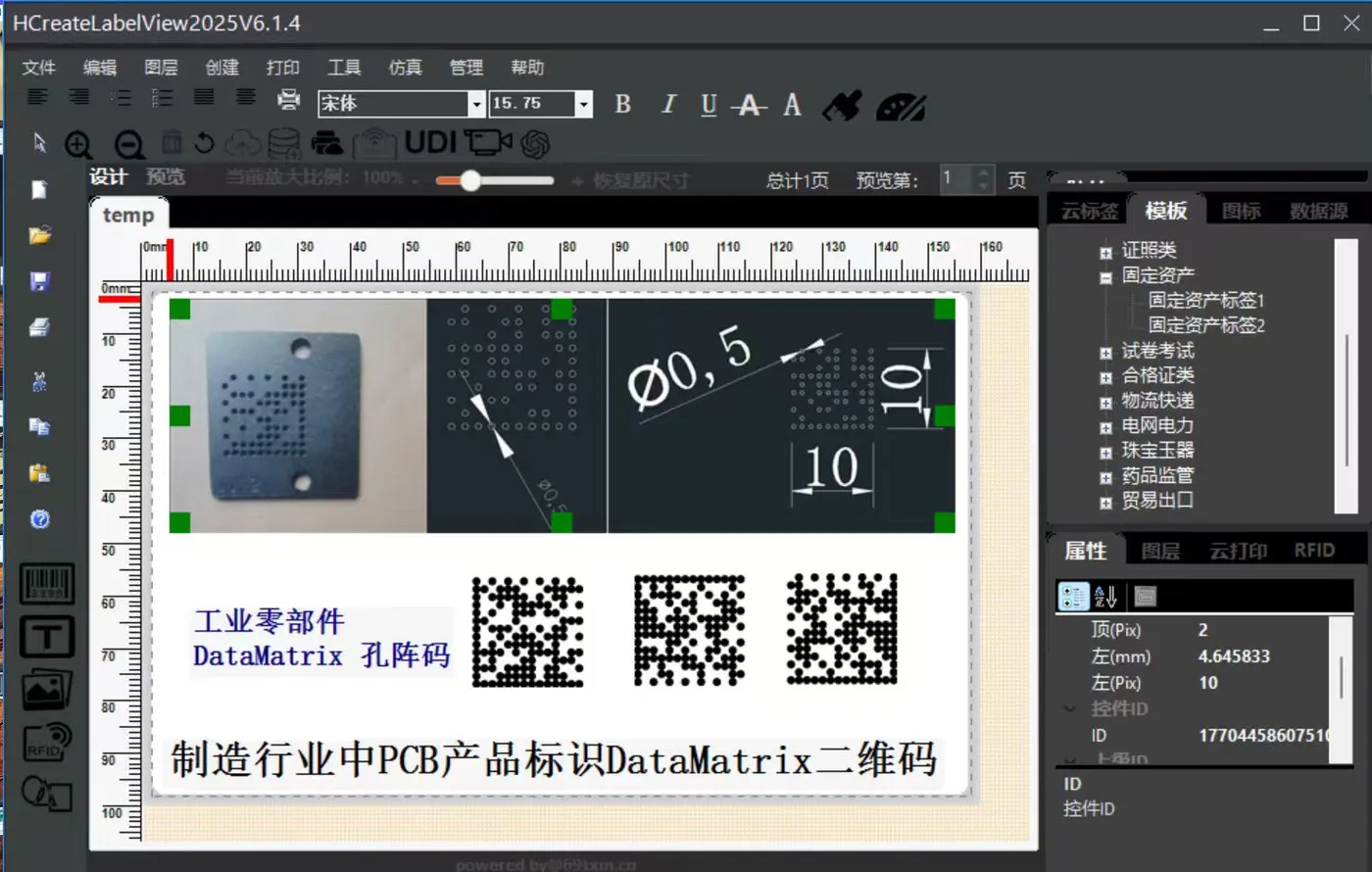The width and height of the screenshot is (1372, 872).
Task: Select the shapes drawing tool
Action: (x=47, y=793)
